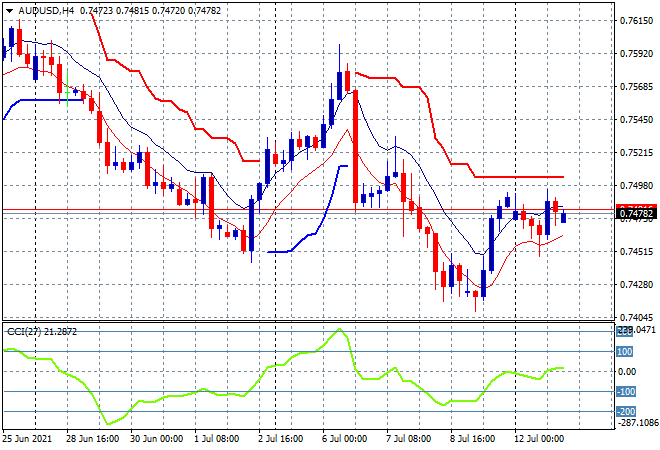
Task: Click the last blue candle on the chart
Action: click(x=564, y=217)
